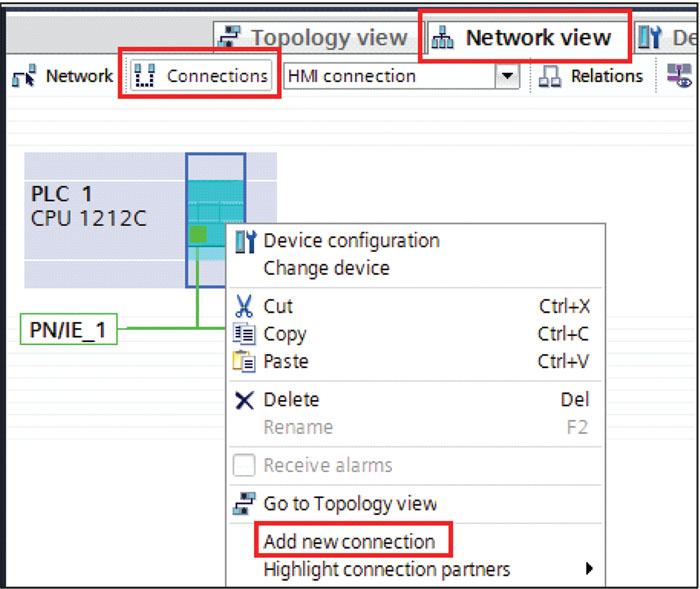
Task: Click the Relations icon in toolbar
Action: point(550,76)
